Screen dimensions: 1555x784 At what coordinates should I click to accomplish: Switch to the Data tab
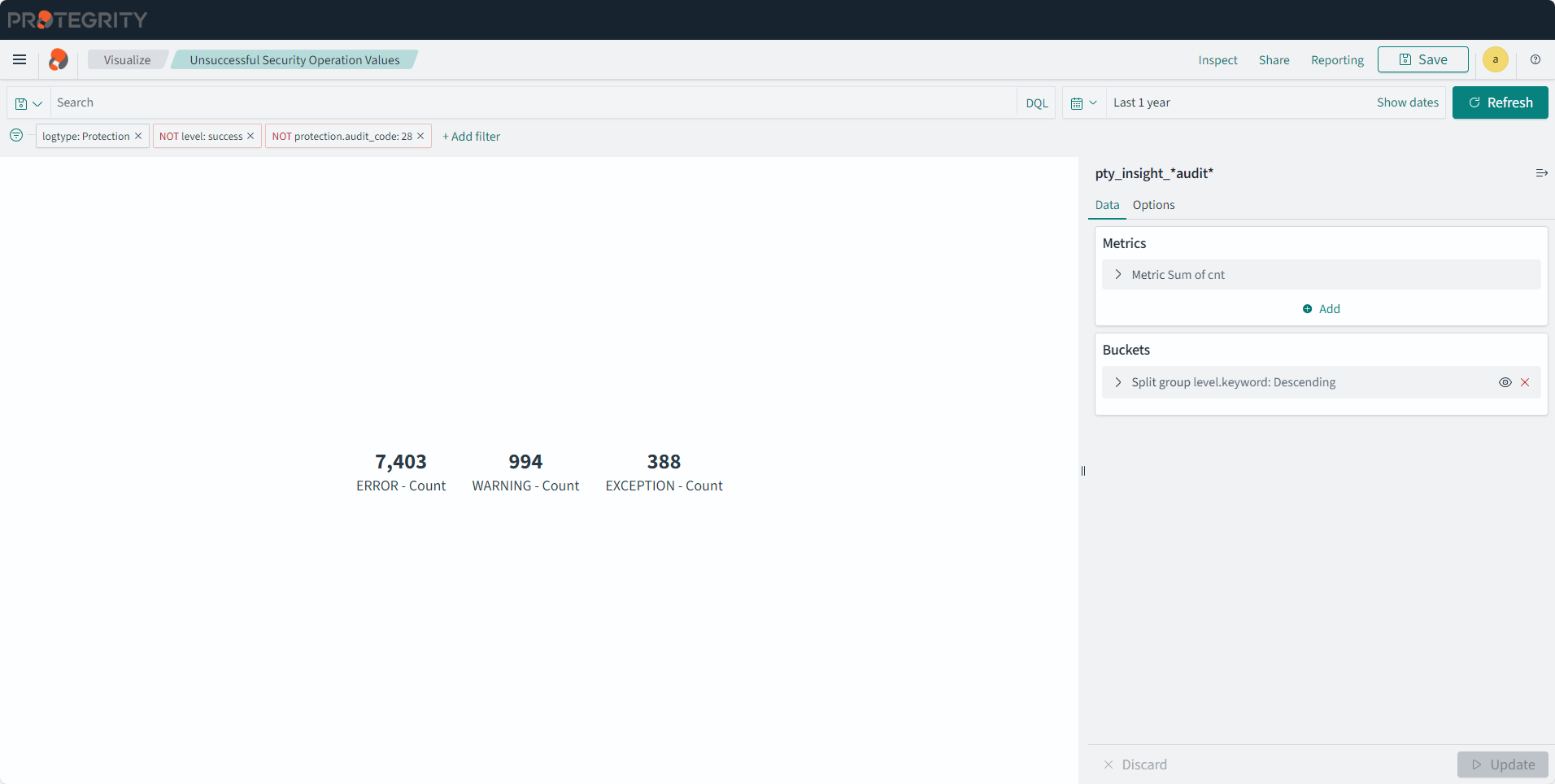pos(1107,205)
